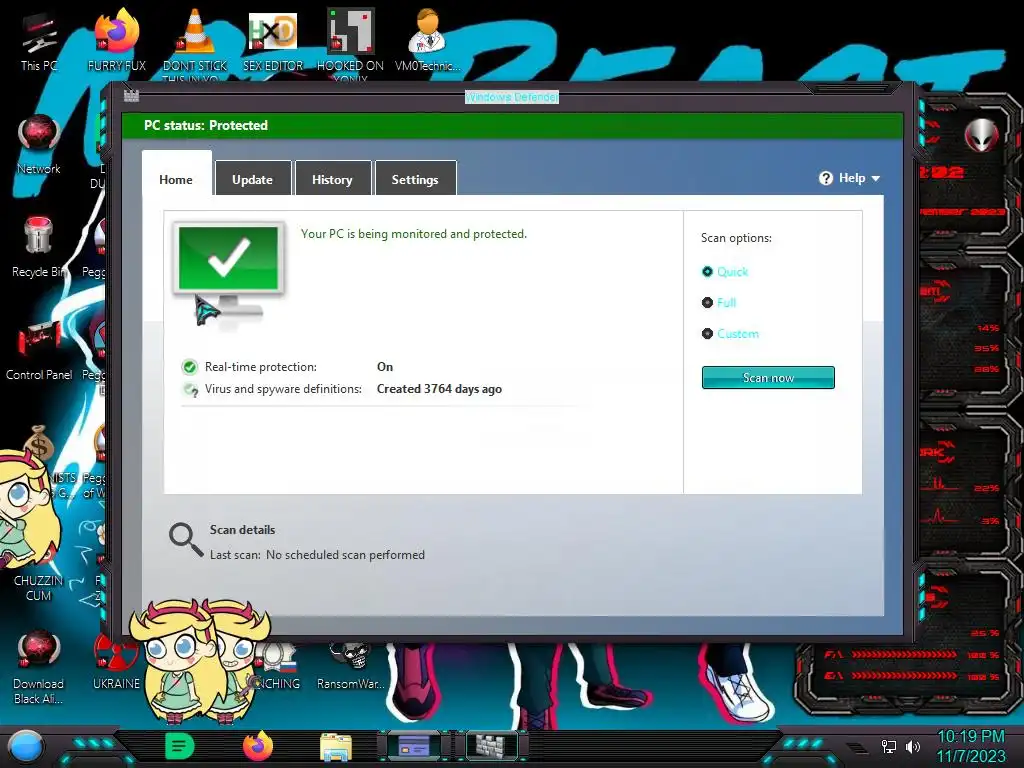Click 'No scheduled scan performed' text
Viewport: 1024px width, 768px height.
pyautogui.click(x=345, y=554)
